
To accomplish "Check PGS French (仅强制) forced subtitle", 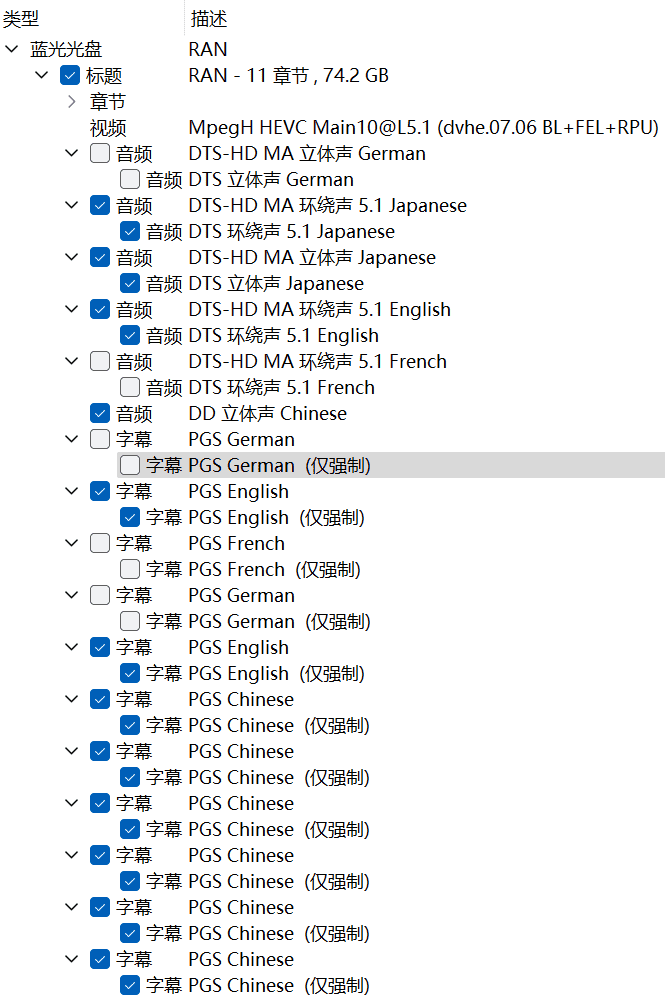I will (x=130, y=569).
